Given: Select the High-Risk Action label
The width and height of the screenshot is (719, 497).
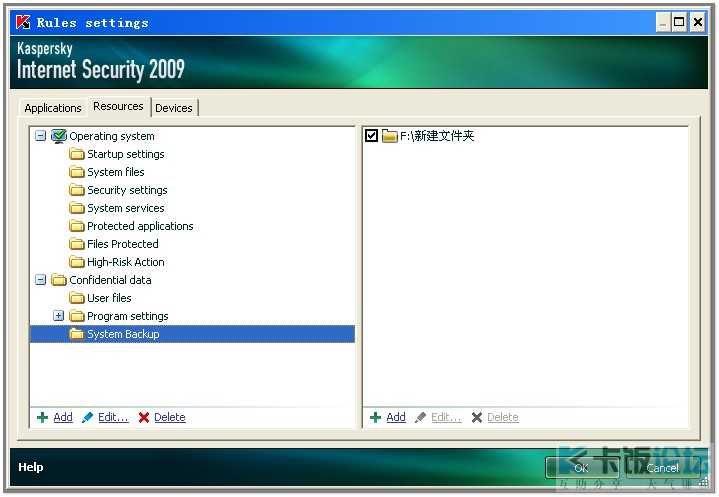Looking at the screenshot, I should pyautogui.click(x=126, y=262).
